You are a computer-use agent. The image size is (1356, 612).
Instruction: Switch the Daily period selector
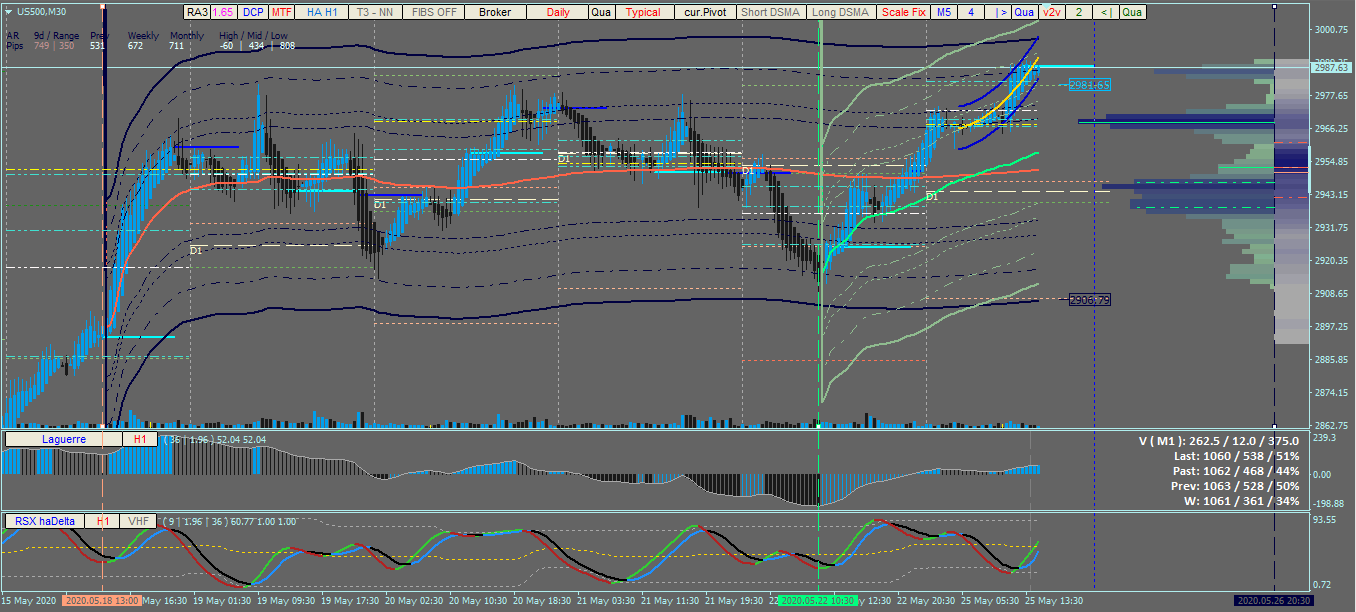pos(558,12)
